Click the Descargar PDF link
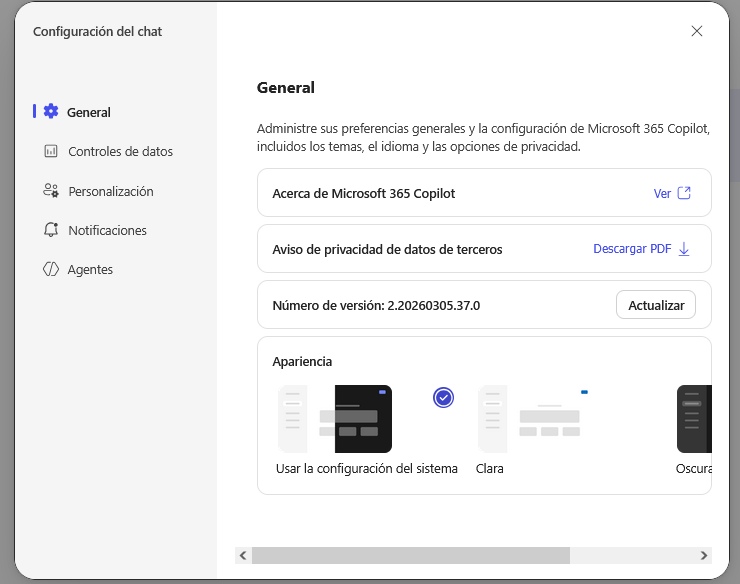Viewport: 740px width, 584px height. point(632,249)
